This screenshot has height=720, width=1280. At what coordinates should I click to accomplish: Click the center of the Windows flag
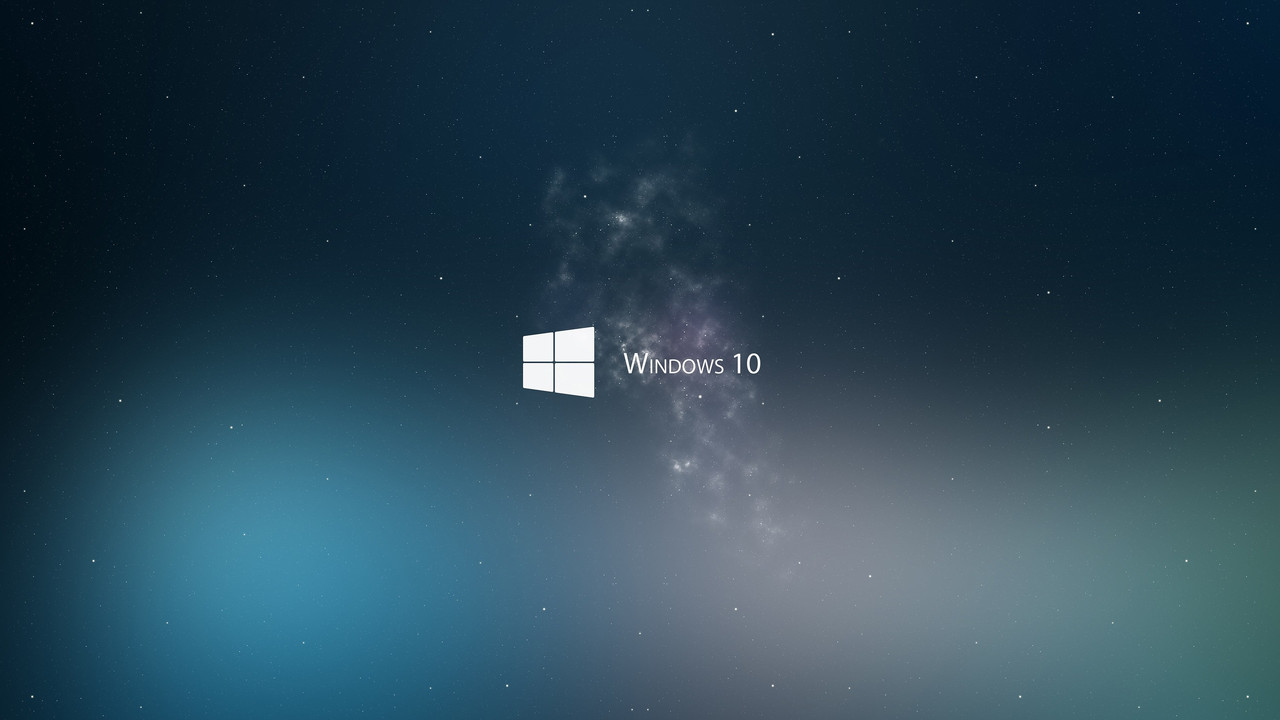(x=557, y=361)
